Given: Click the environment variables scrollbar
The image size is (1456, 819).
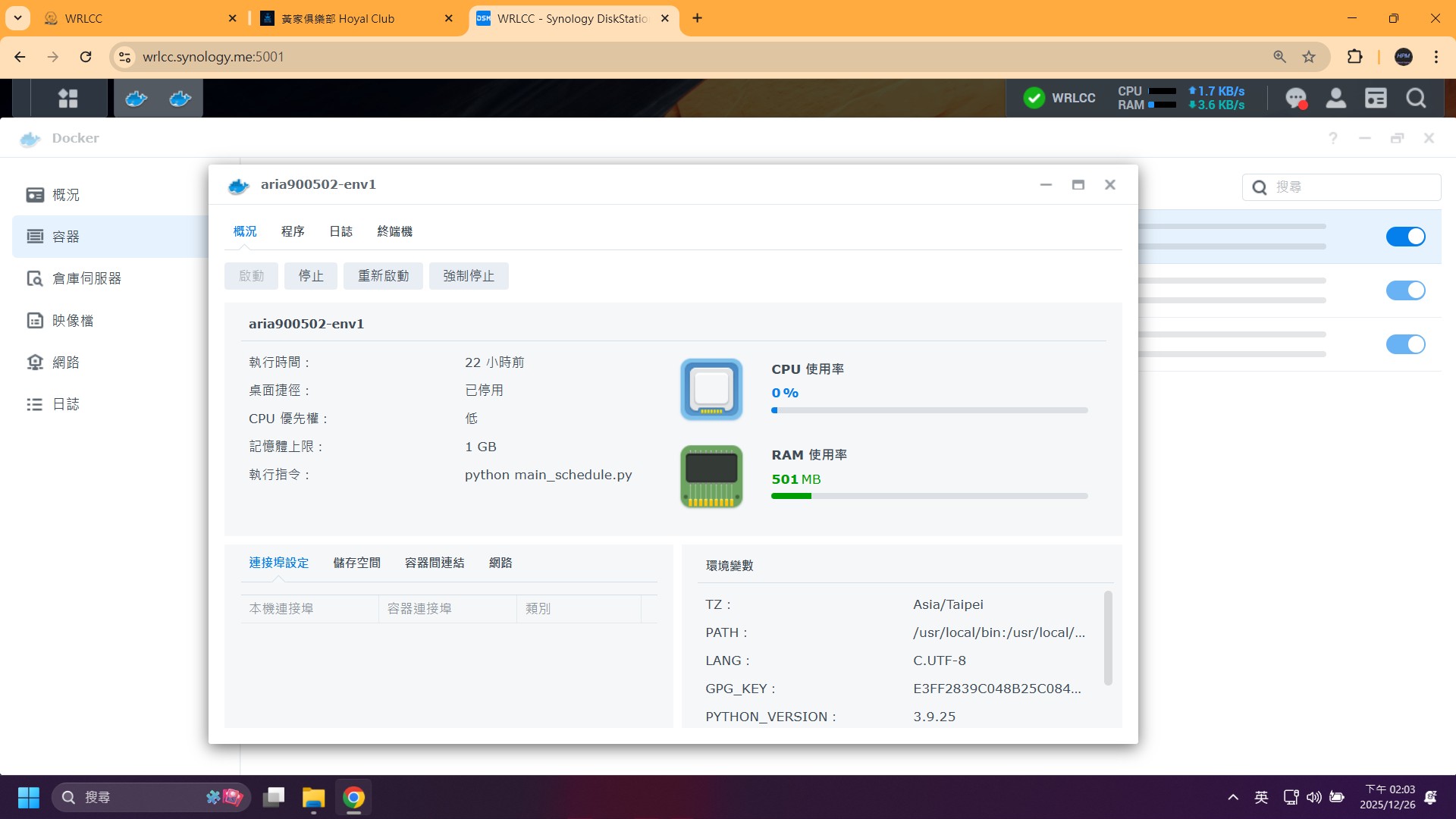Looking at the screenshot, I should click(1108, 638).
